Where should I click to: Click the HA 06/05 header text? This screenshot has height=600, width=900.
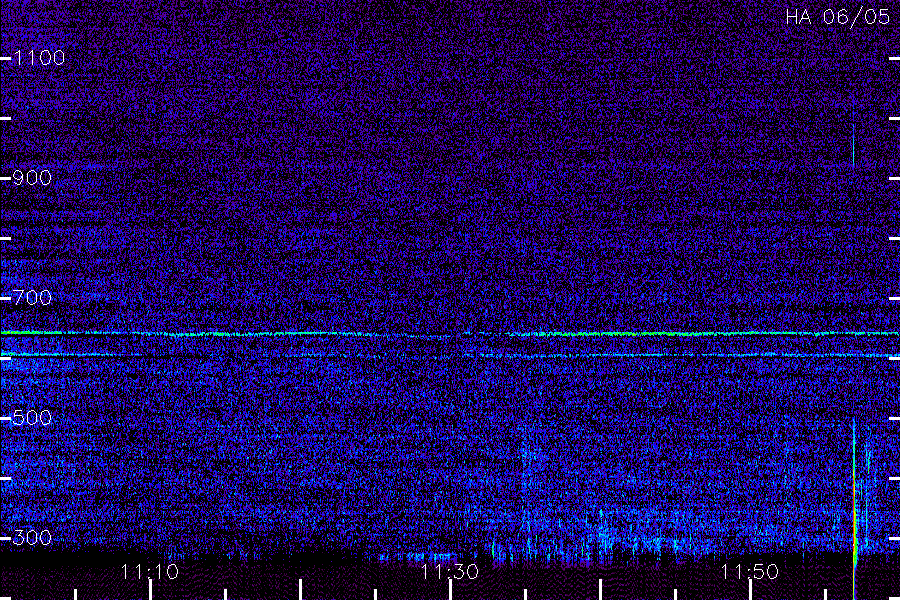837,17
